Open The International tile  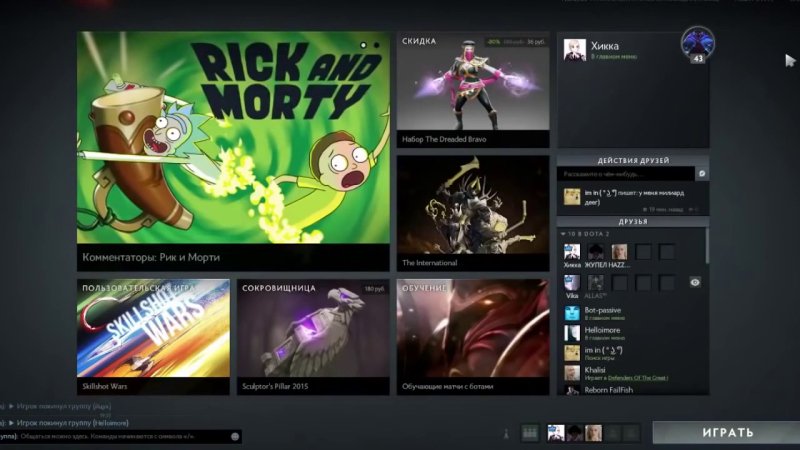[x=473, y=213]
